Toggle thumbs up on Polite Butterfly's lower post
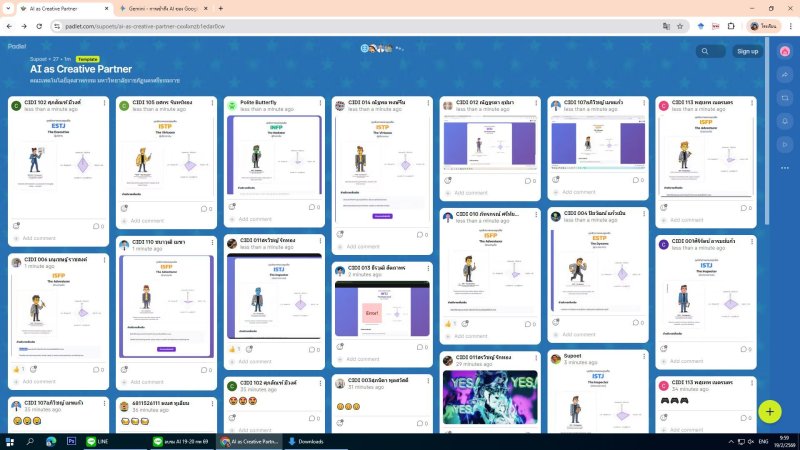This screenshot has height=450, width=800. coord(232,349)
